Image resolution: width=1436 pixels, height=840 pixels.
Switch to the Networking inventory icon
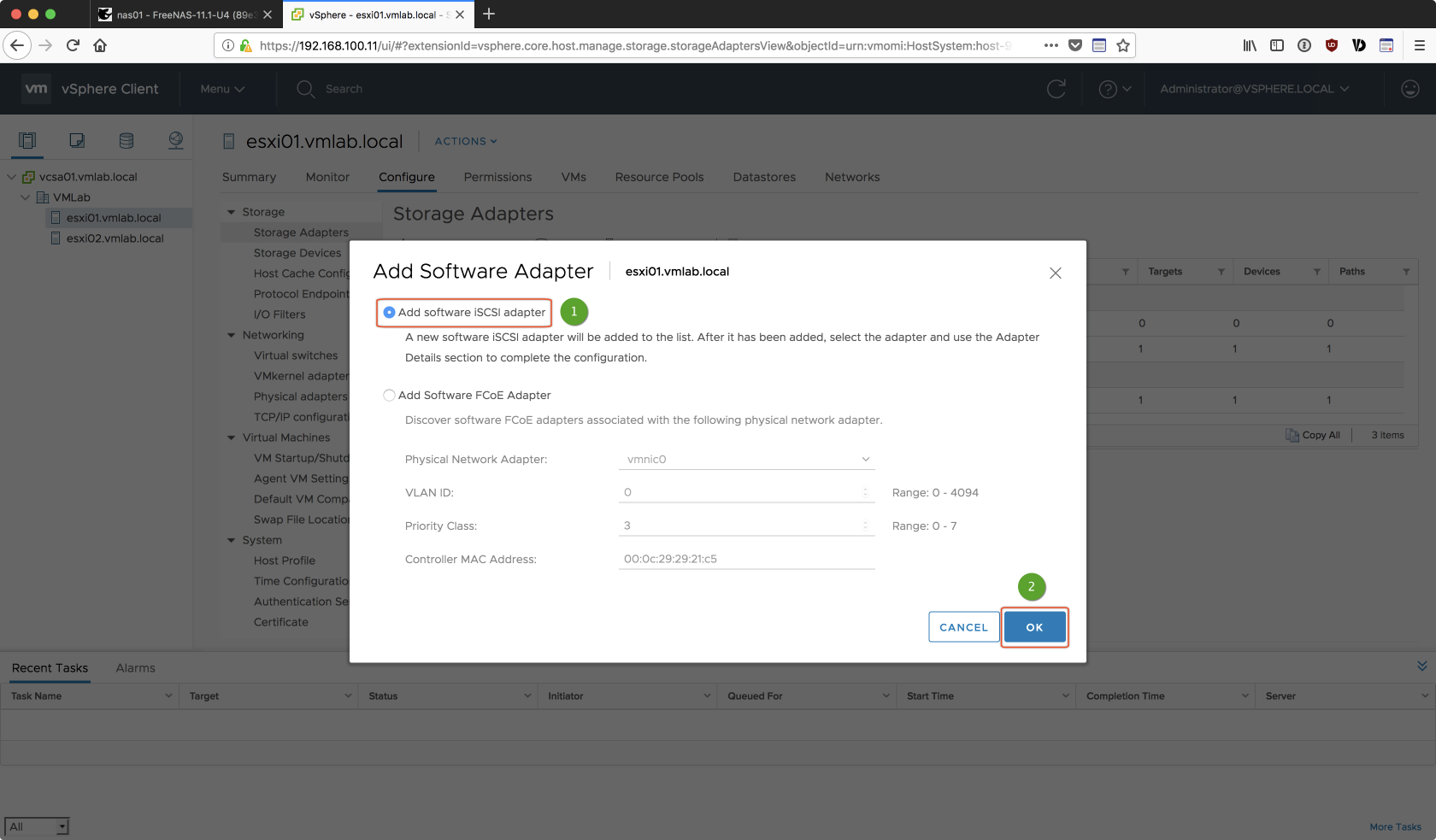[176, 141]
